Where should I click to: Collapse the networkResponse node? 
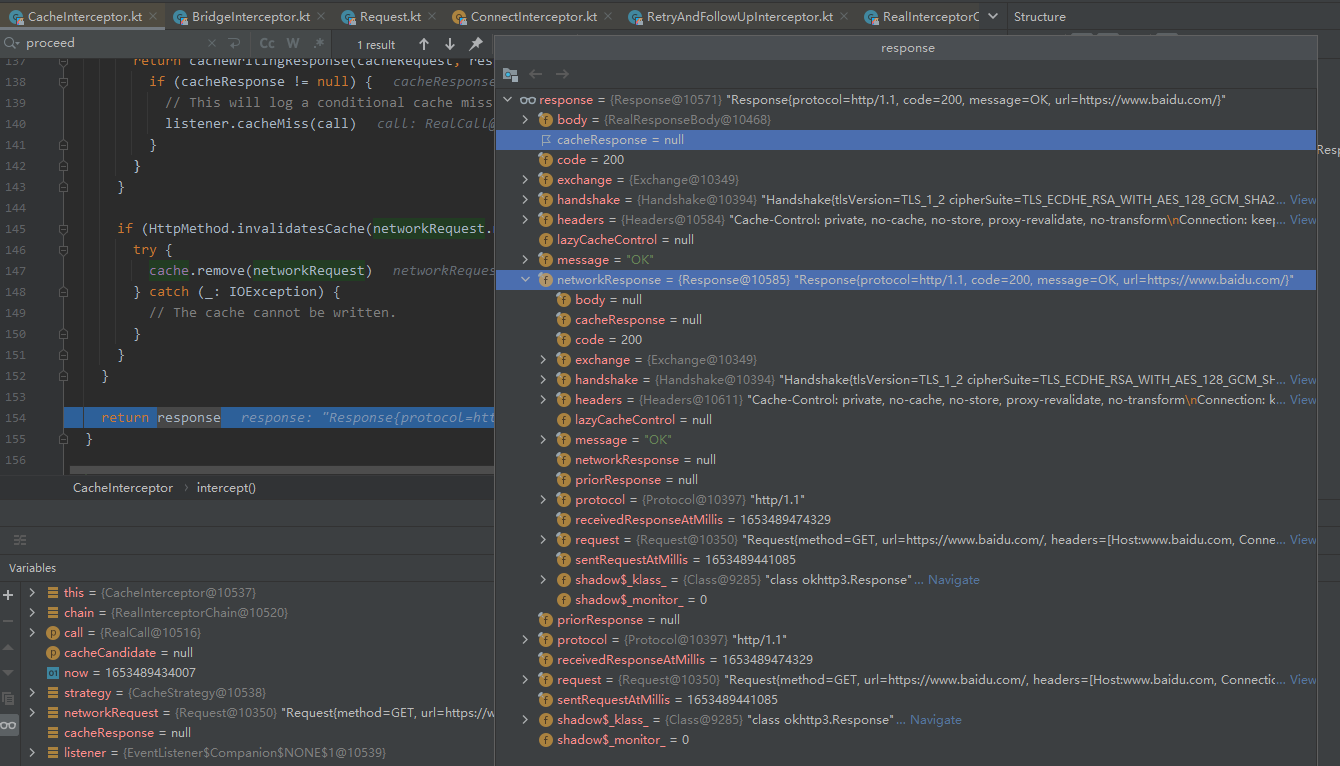[x=526, y=280]
